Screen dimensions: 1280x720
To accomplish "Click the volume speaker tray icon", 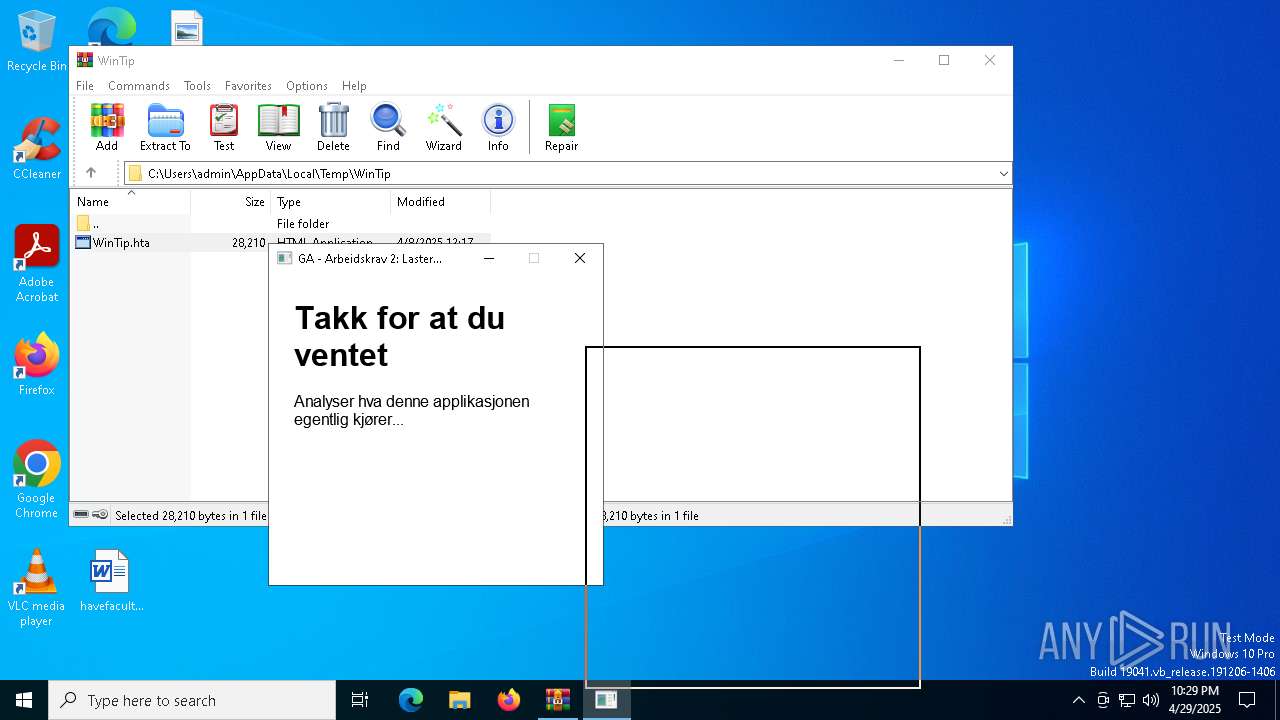I will [x=1151, y=700].
